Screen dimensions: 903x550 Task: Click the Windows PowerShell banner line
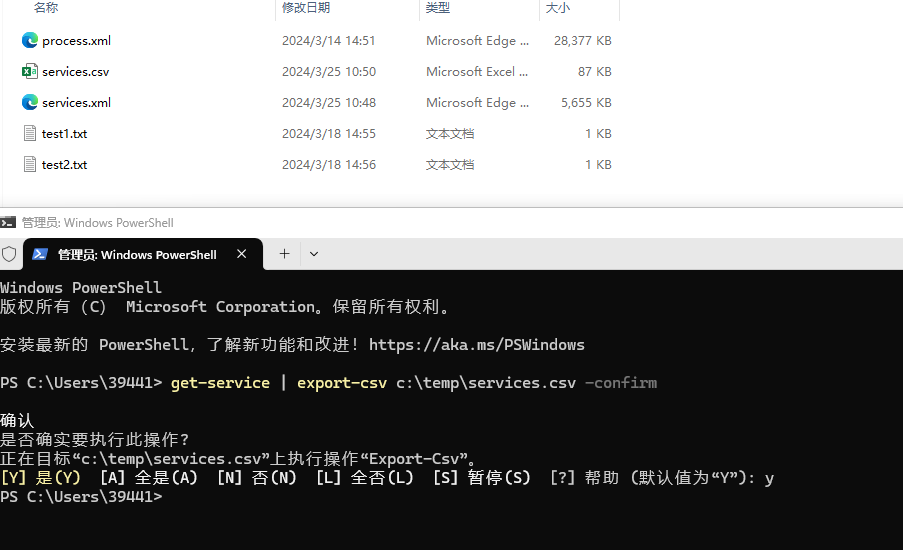pyautogui.click(x=81, y=287)
